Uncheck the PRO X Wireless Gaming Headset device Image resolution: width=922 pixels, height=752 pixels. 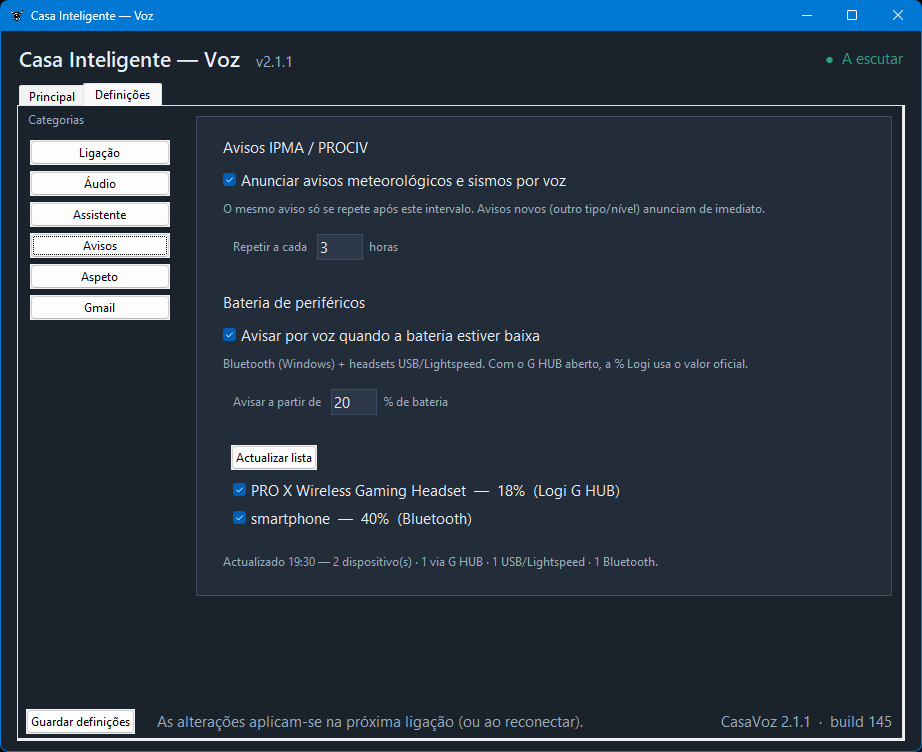[x=239, y=490]
